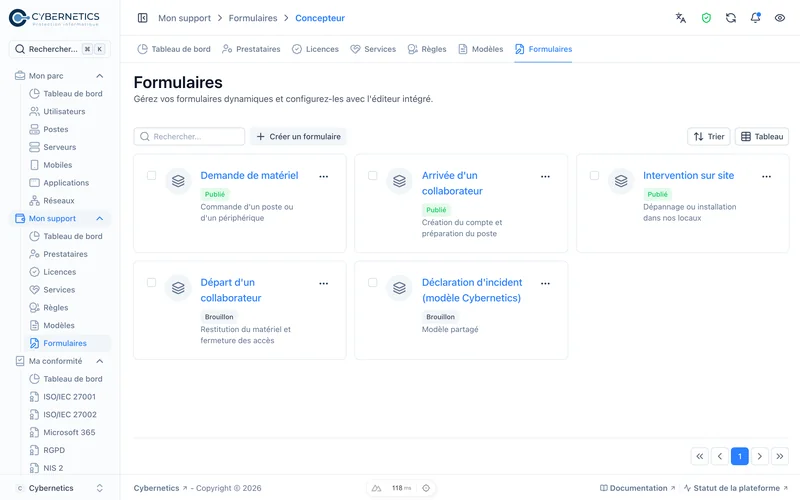
Task: Collapse the Mon support section
Action: [99, 218]
